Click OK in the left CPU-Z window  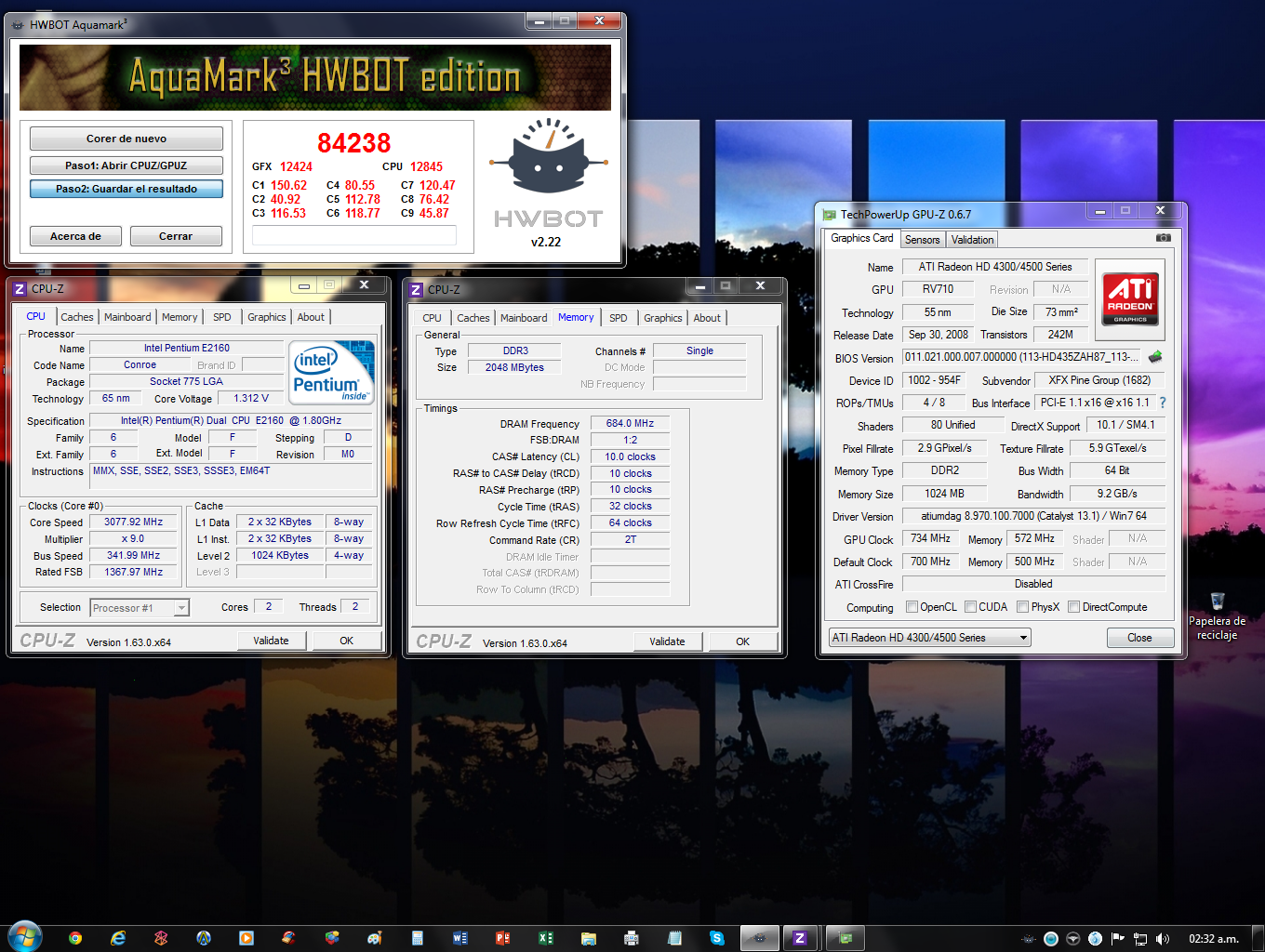(346, 641)
